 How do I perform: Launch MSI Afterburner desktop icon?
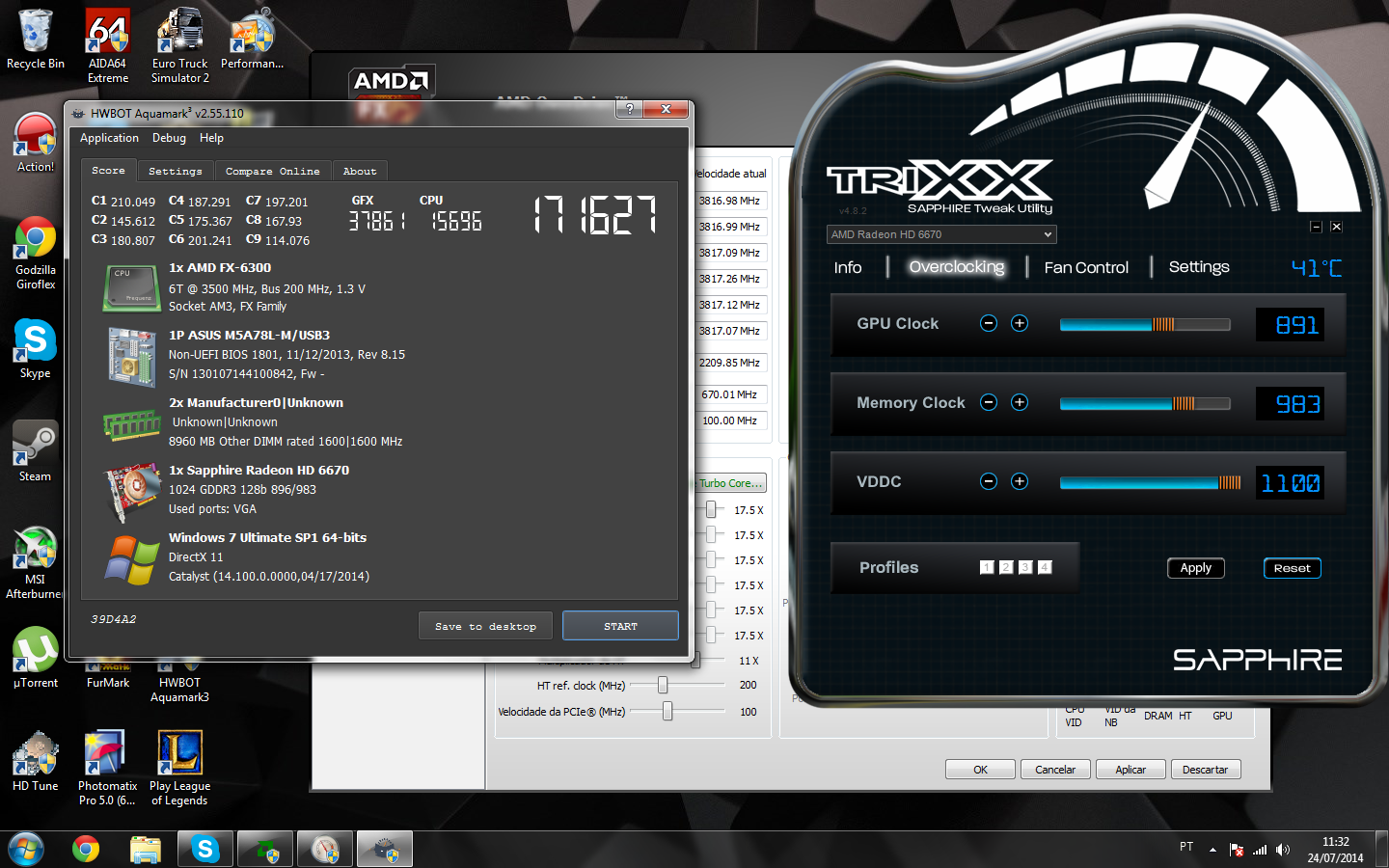tap(36, 562)
